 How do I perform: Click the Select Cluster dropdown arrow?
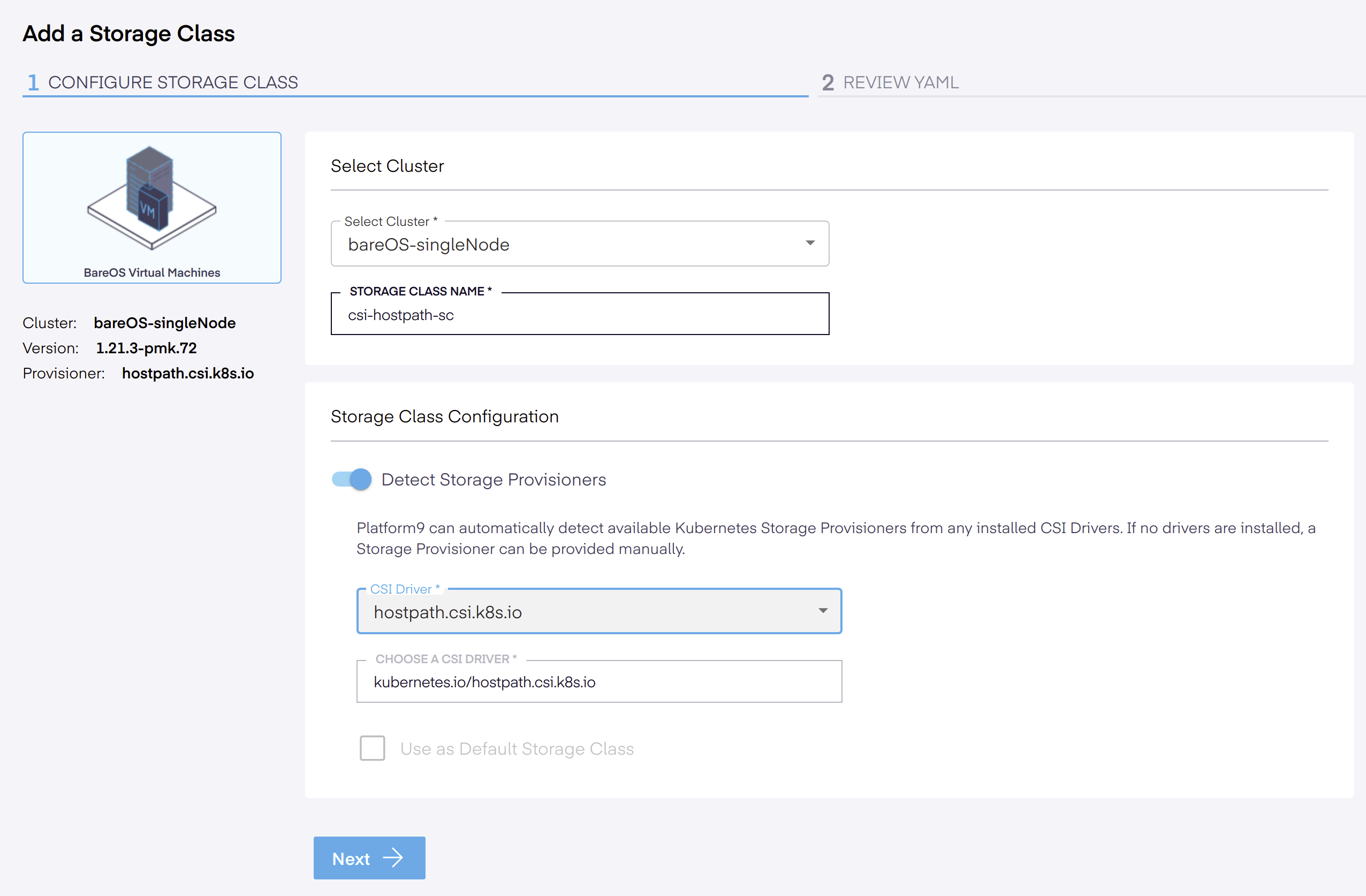click(x=810, y=244)
